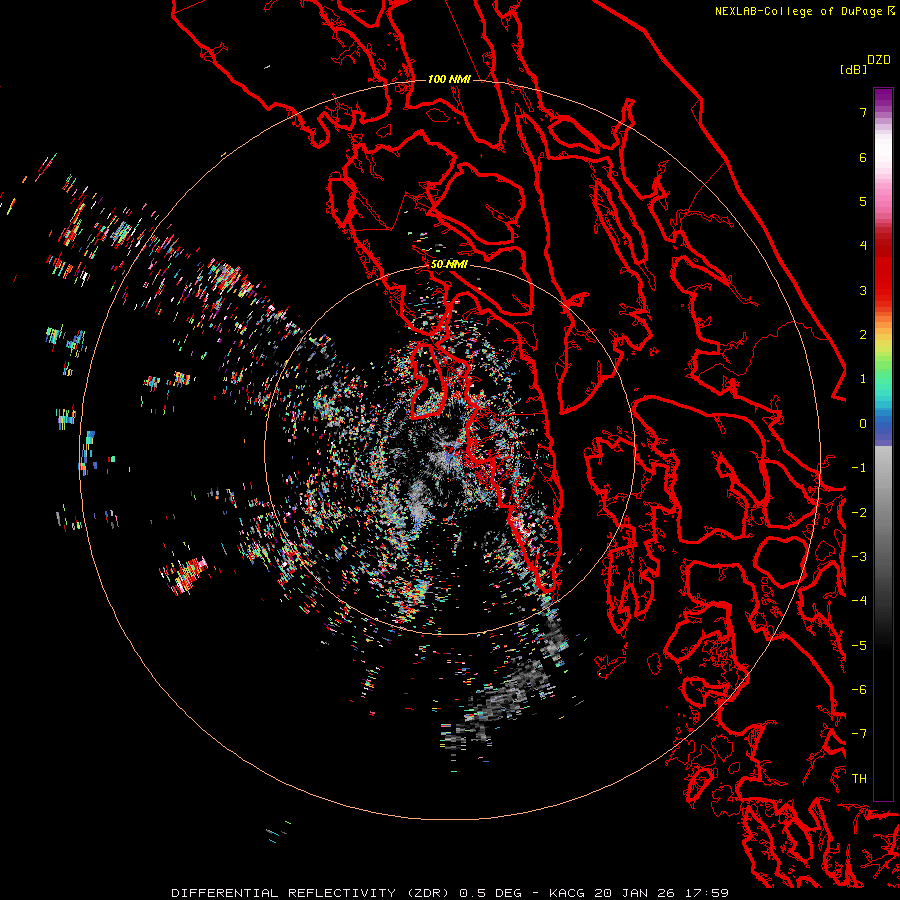Click the KACG 20 JAN 26 17:59 timestamp
The width and height of the screenshot is (900, 900).
[639, 893]
